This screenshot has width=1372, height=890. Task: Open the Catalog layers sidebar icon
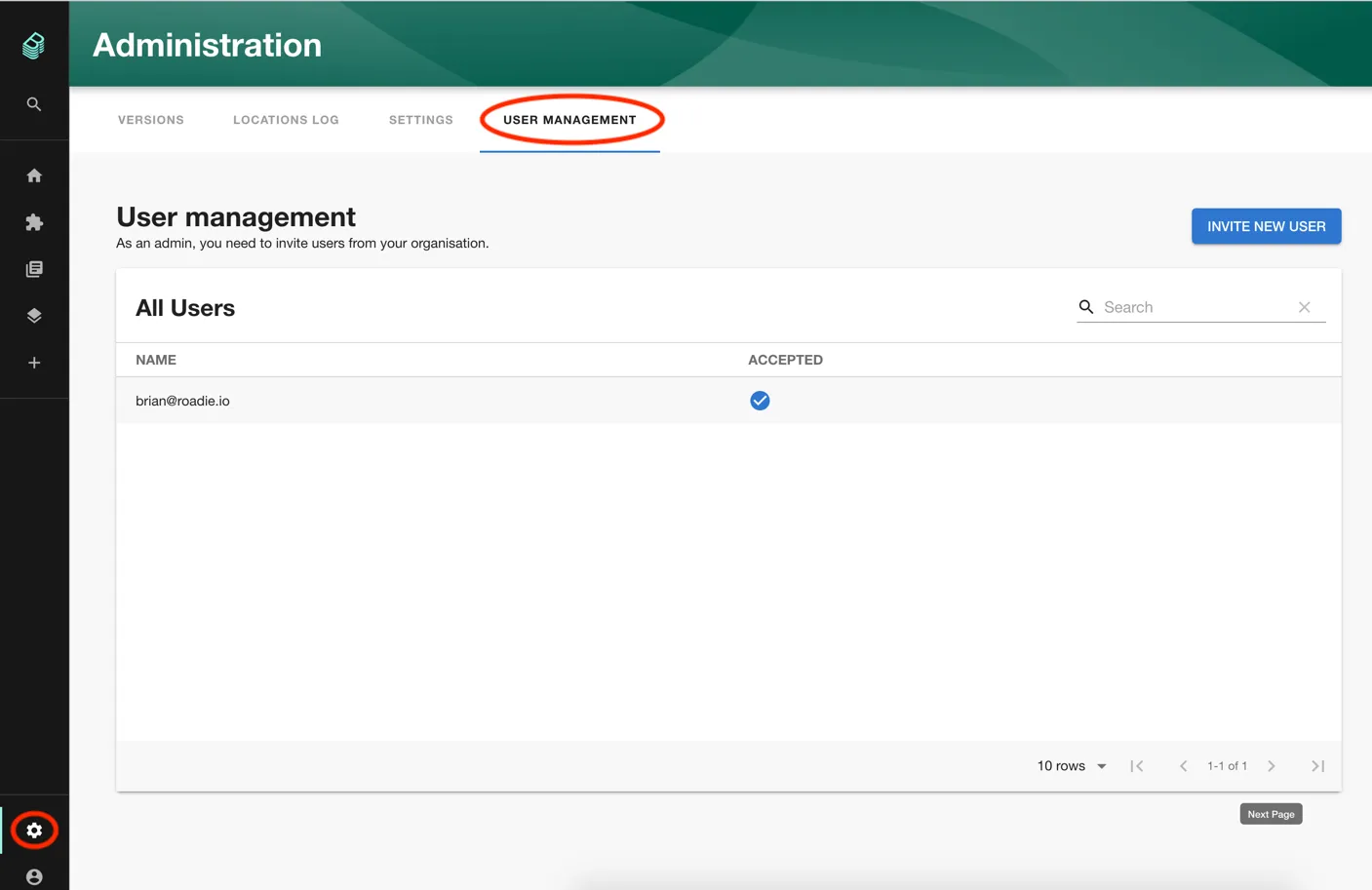(34, 315)
